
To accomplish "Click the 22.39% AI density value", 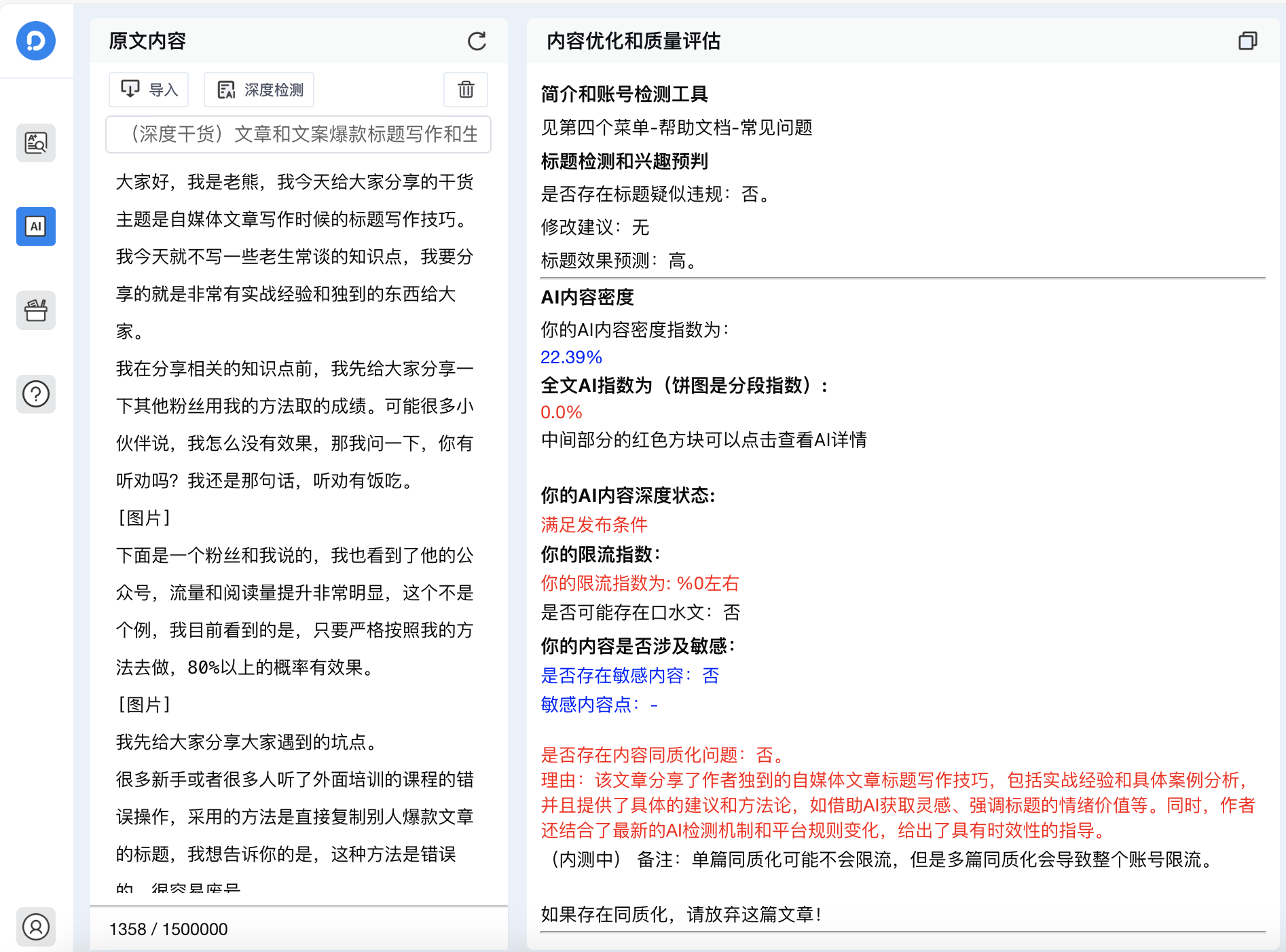I will point(571,357).
